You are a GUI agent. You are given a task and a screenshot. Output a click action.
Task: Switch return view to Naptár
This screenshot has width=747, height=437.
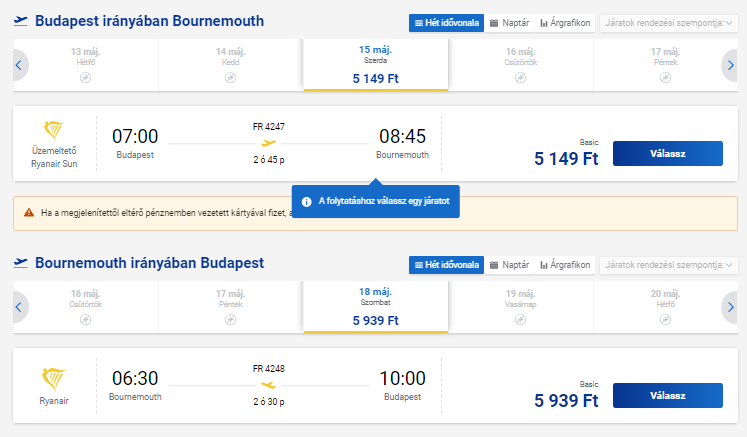point(509,265)
